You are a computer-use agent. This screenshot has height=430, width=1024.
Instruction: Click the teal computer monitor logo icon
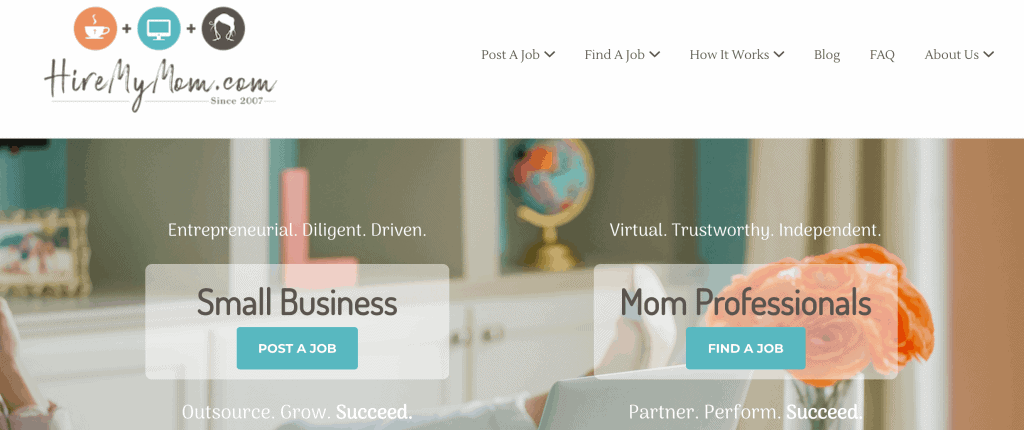tap(159, 28)
